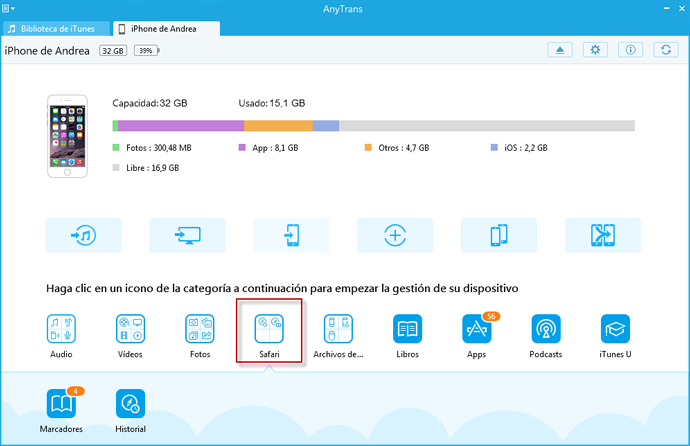This screenshot has height=446, width=690.
Task: Open the Podcasts category icon
Action: [546, 329]
